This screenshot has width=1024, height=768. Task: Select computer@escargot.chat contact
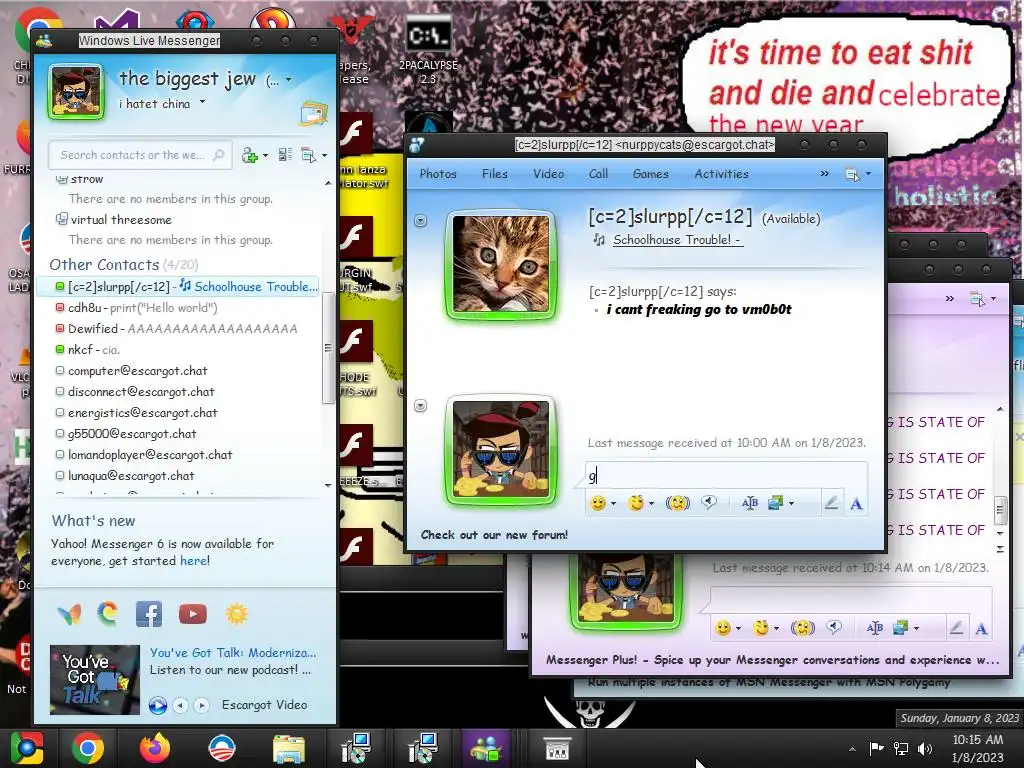pyautogui.click(x=176, y=370)
